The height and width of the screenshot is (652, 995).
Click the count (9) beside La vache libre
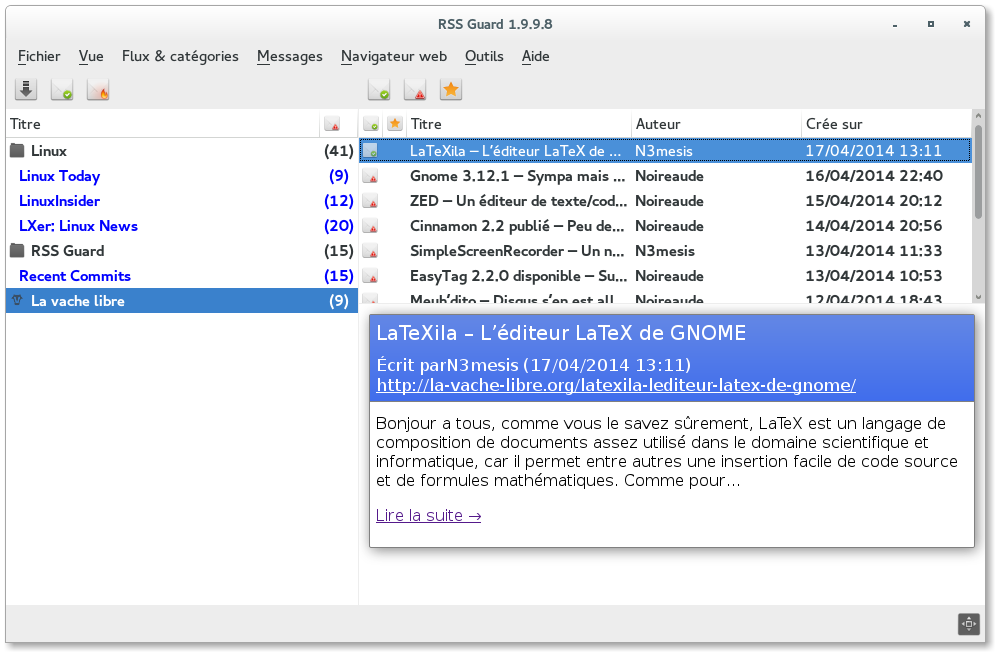339,301
